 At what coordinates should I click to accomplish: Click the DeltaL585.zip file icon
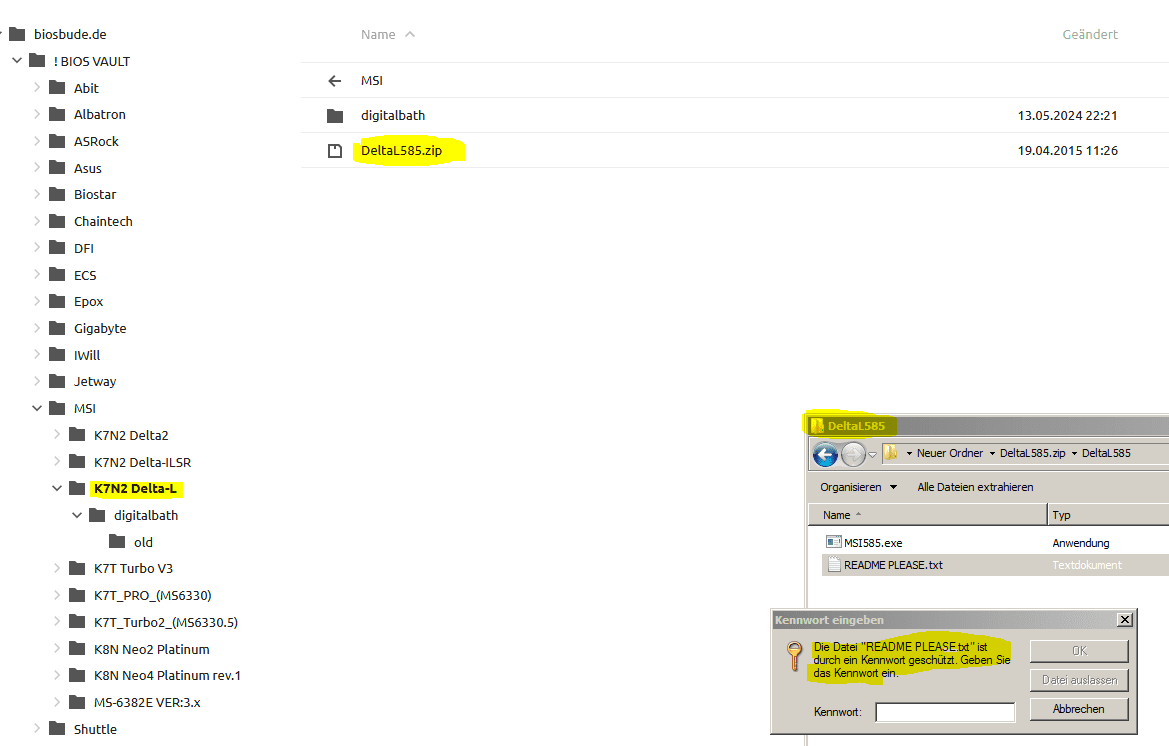[335, 151]
